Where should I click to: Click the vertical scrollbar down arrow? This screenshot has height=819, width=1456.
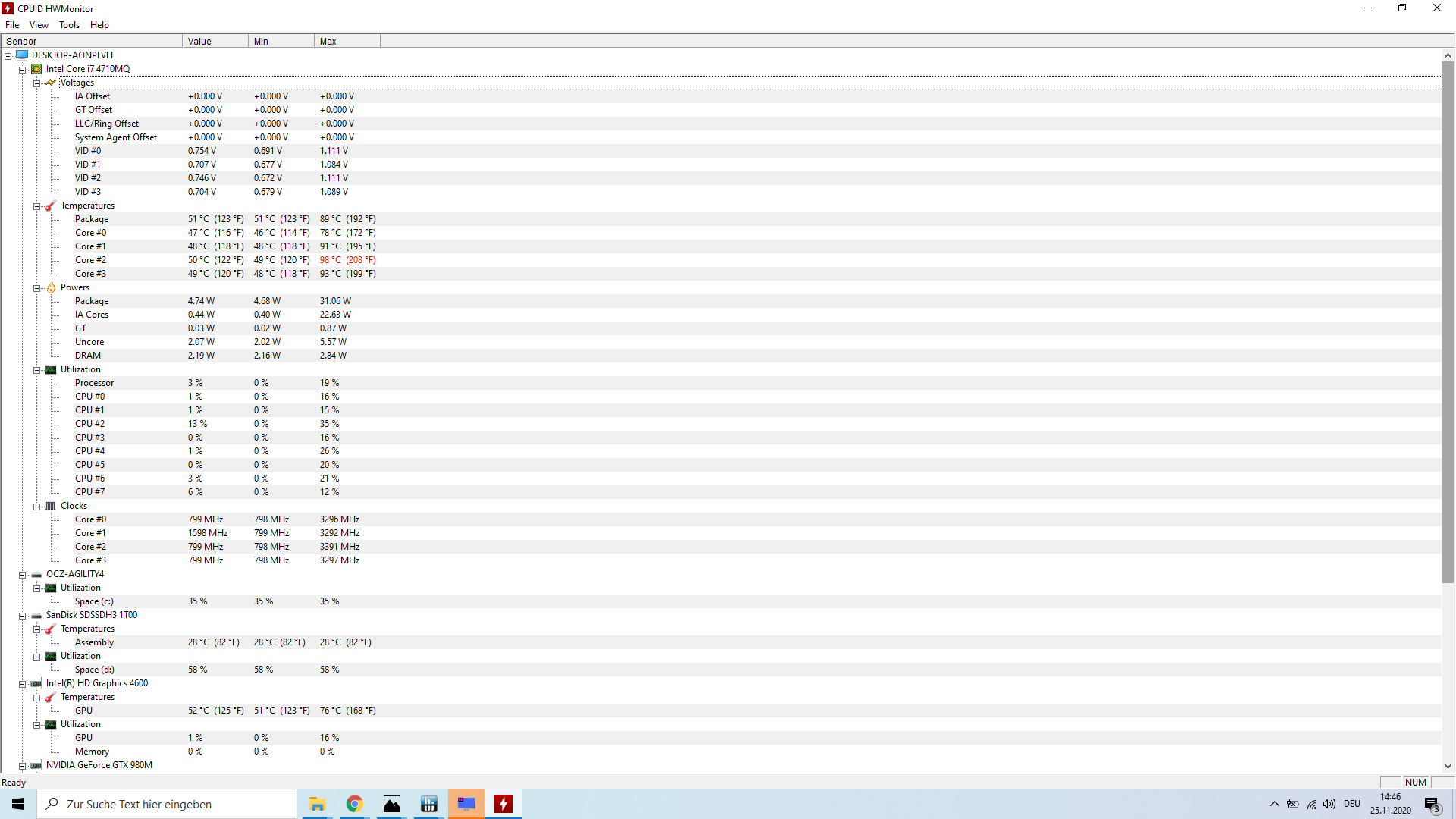pyautogui.click(x=1448, y=767)
